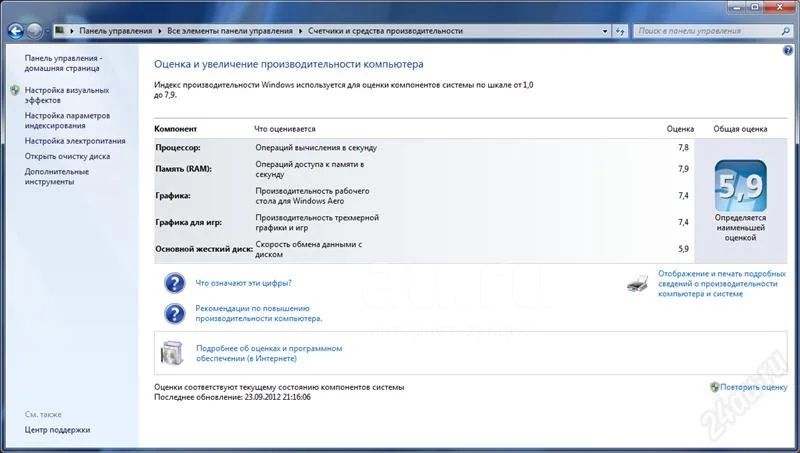800x453 pixels.
Task: Click 'Последнее обновление: 23.09.2012' text
Action: coord(232,397)
